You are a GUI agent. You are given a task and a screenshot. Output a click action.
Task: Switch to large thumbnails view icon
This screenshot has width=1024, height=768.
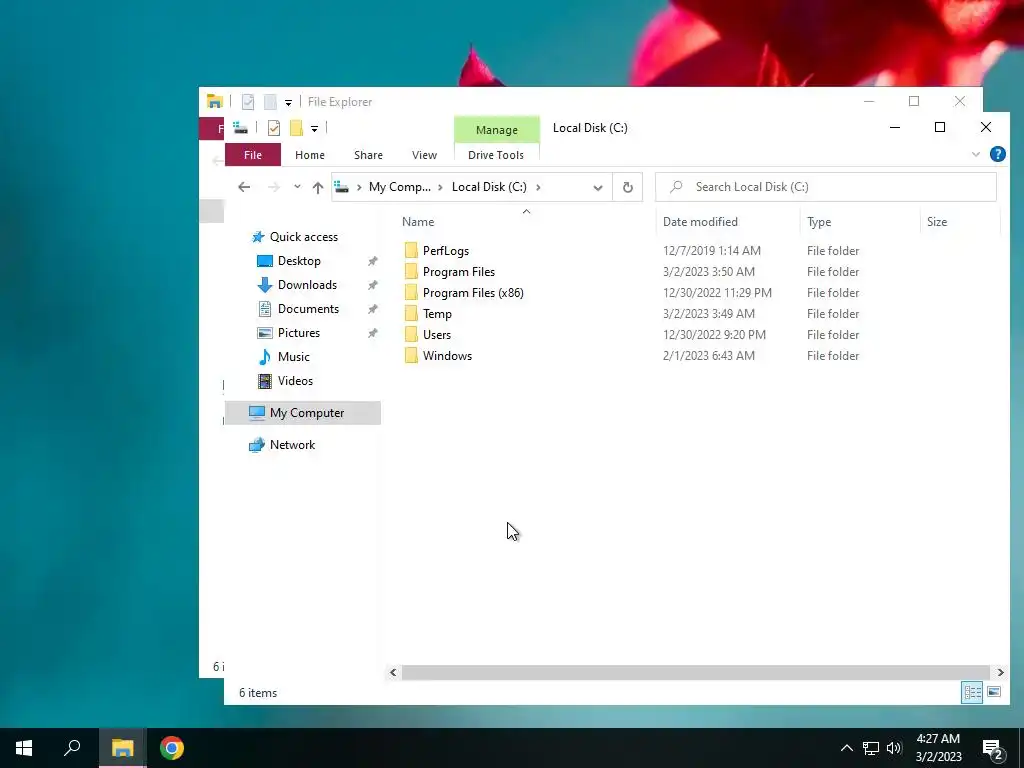[x=994, y=692]
